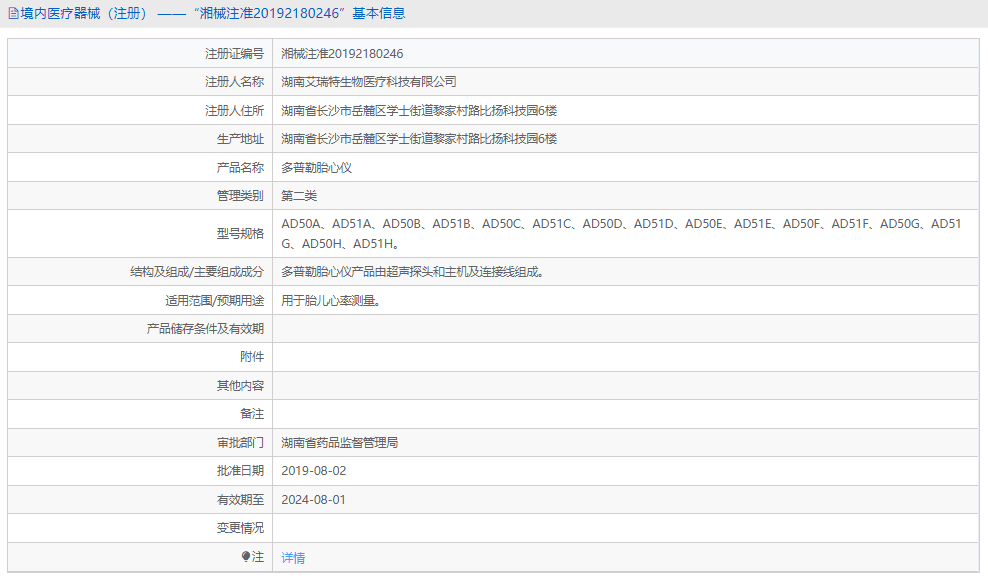Click the 审批部门 row label
This screenshot has height=582, width=988.
pos(240,443)
